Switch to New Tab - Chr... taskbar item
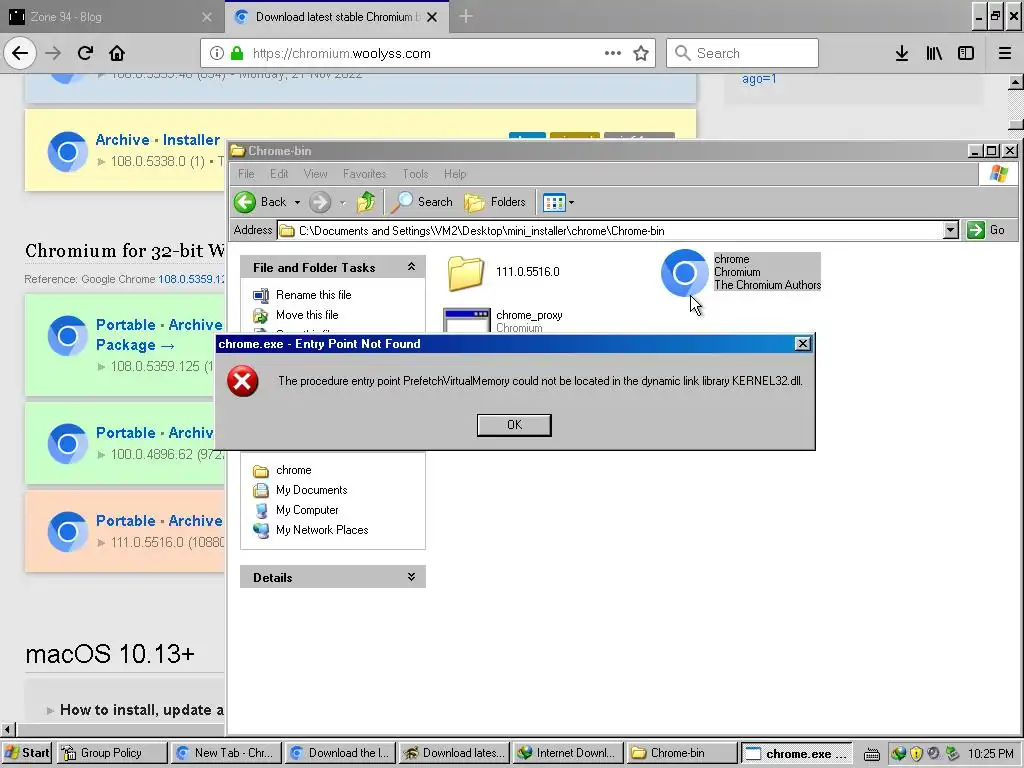 click(226, 753)
